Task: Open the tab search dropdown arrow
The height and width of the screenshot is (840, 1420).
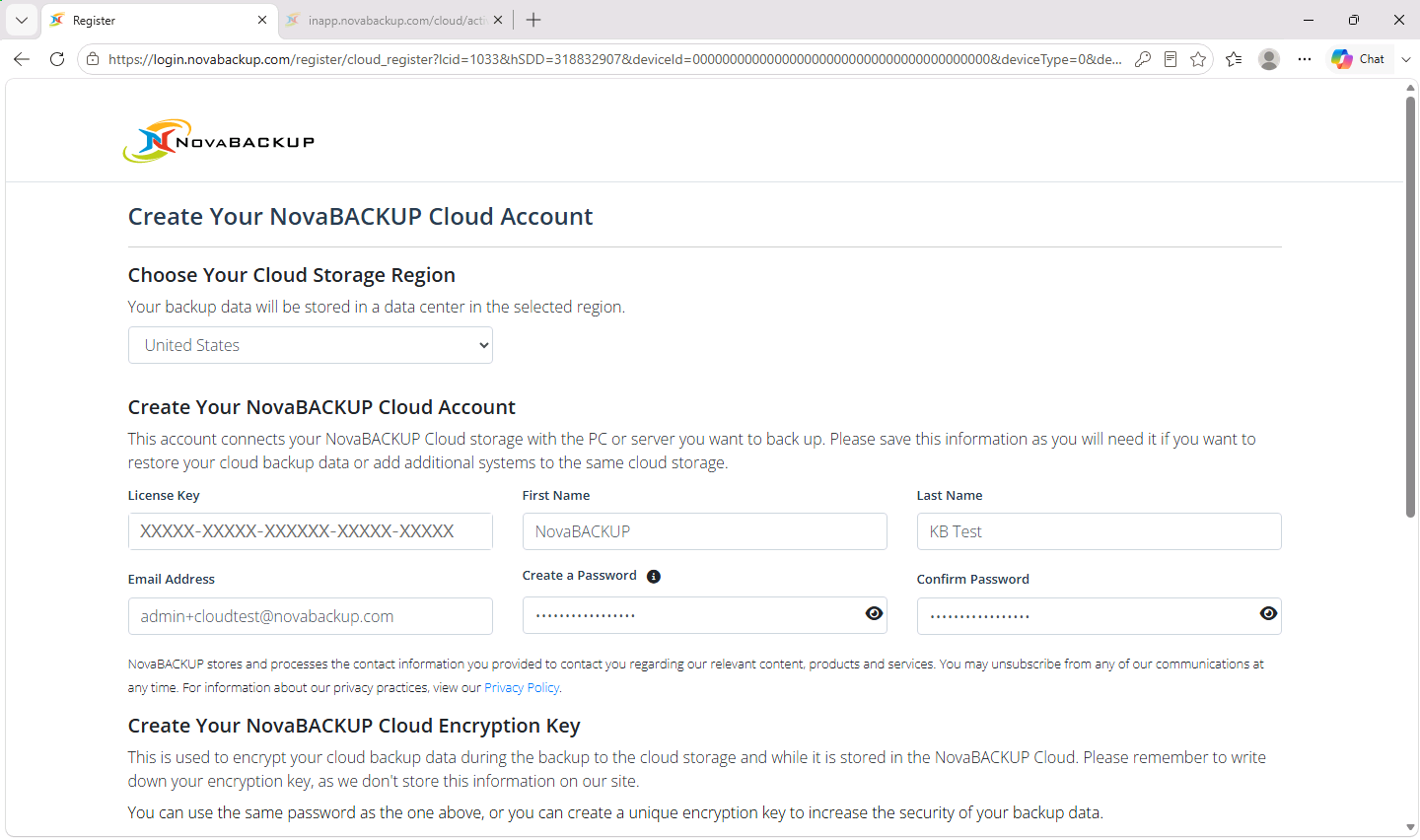Action: (21, 20)
